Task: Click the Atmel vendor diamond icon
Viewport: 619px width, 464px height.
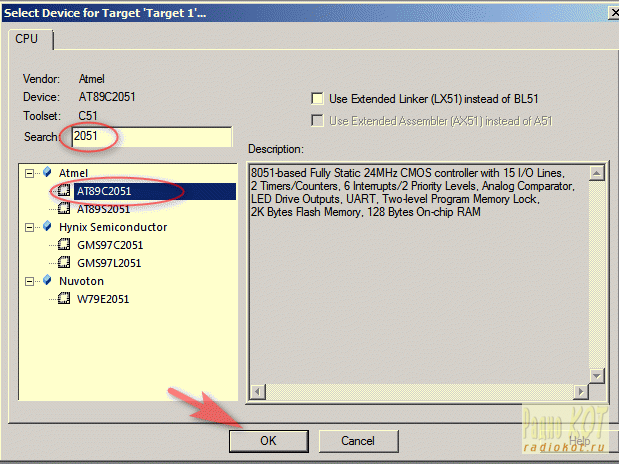Action: (x=47, y=172)
